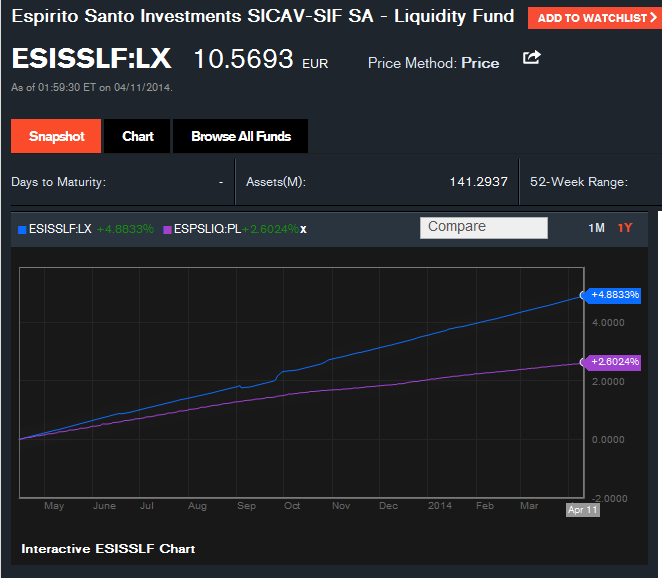
Task: Open the Snapshot tab
Action: [57, 136]
